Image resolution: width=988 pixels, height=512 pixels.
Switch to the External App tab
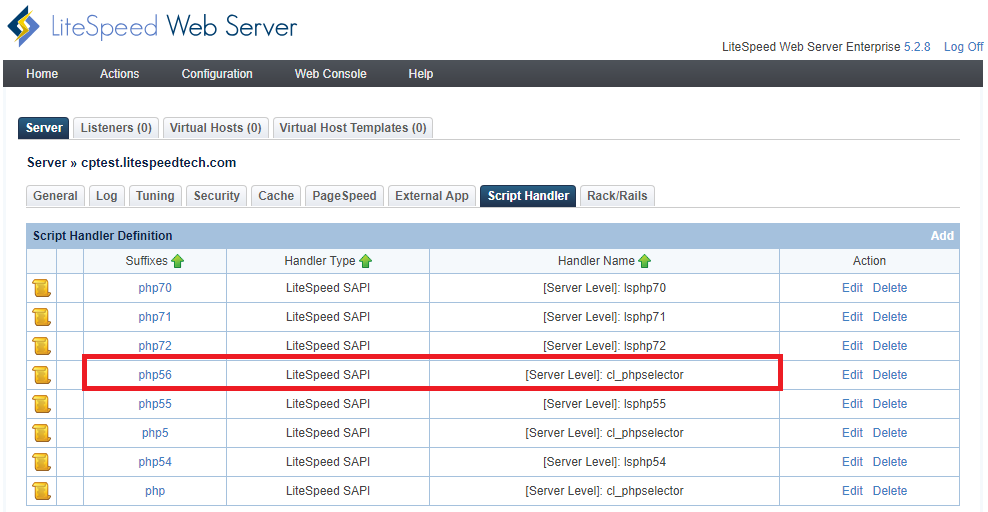click(x=431, y=196)
